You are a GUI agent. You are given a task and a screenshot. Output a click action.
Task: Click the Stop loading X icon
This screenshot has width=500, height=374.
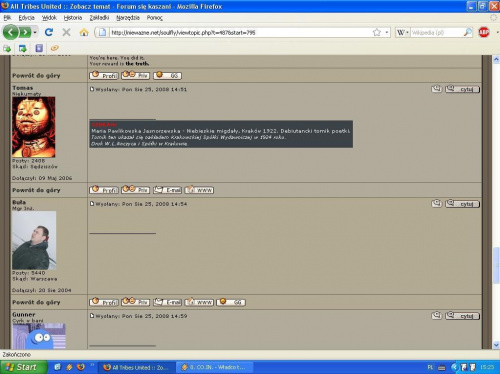(x=66, y=32)
